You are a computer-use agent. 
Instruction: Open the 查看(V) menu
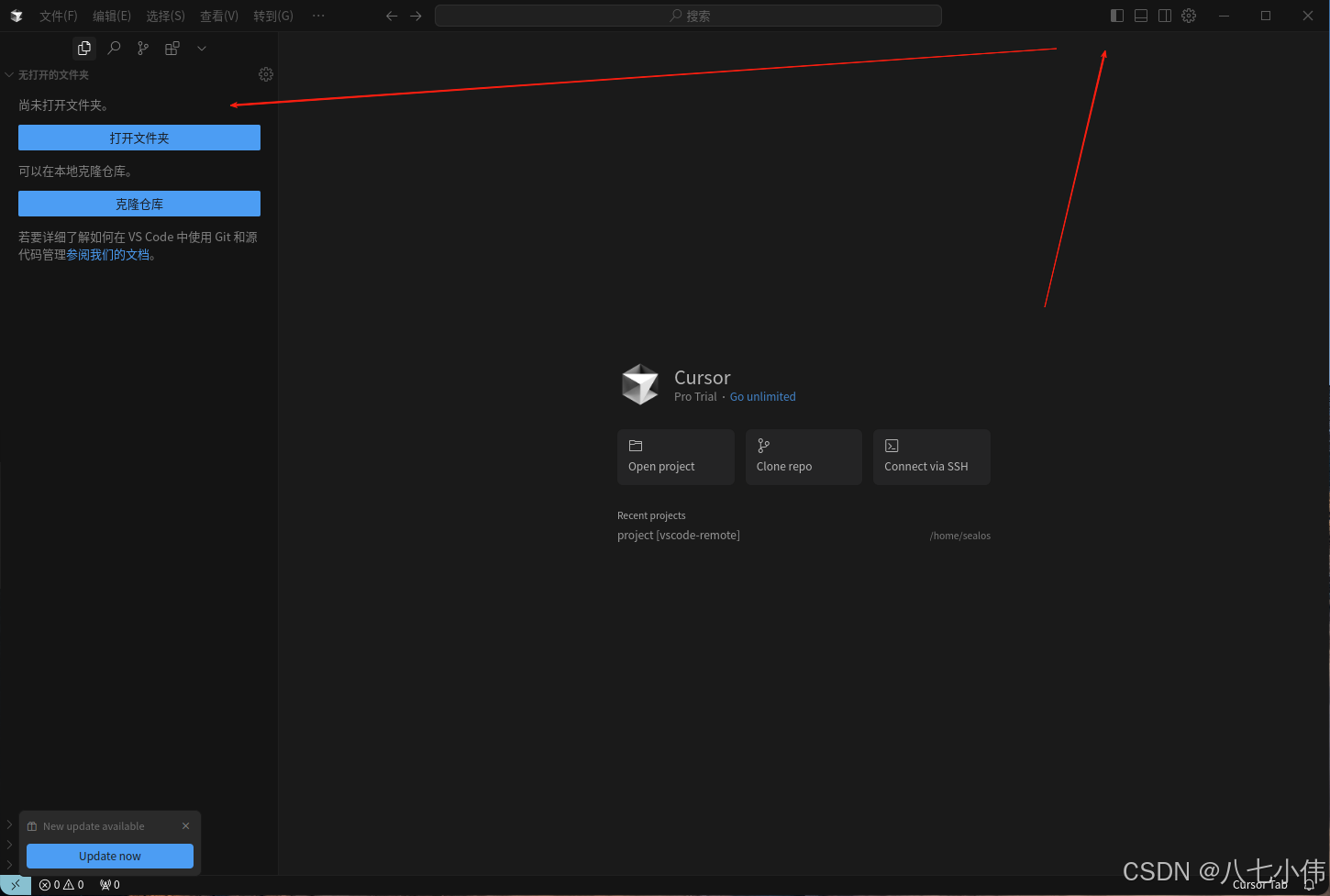pos(219,16)
